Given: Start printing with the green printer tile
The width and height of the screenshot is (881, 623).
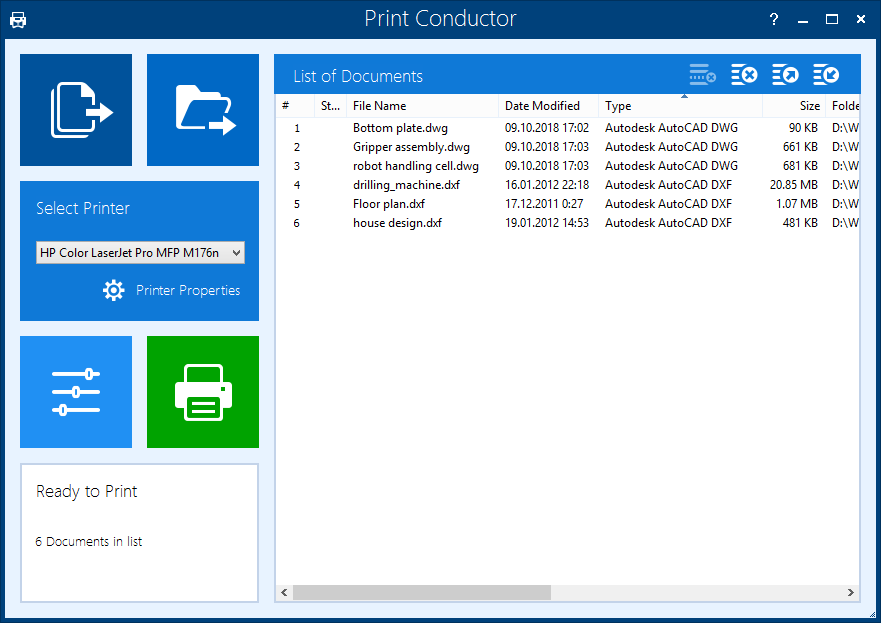Looking at the screenshot, I should point(203,392).
